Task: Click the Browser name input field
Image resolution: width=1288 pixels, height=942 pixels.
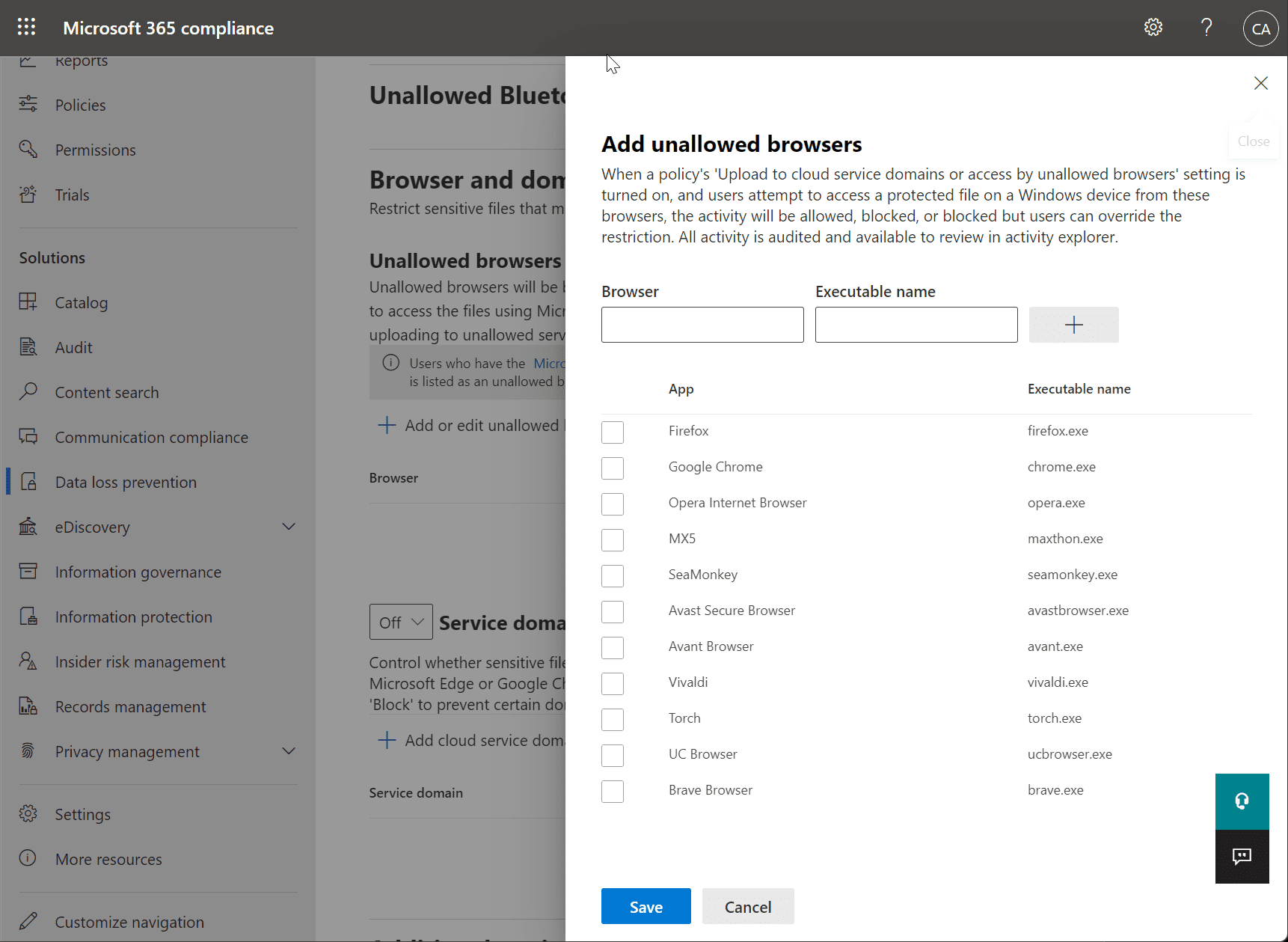Action: tap(702, 324)
